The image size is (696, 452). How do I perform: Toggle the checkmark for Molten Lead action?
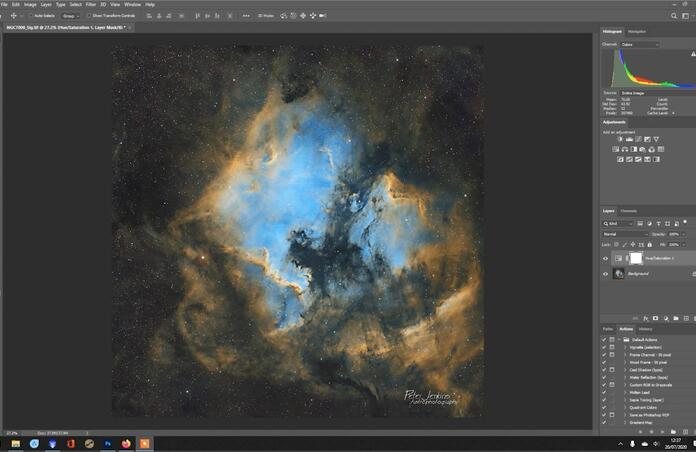pyautogui.click(x=604, y=393)
